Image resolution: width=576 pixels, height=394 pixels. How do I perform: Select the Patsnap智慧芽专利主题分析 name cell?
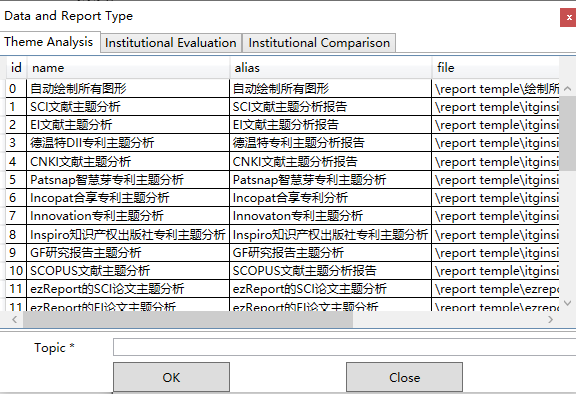coord(128,180)
